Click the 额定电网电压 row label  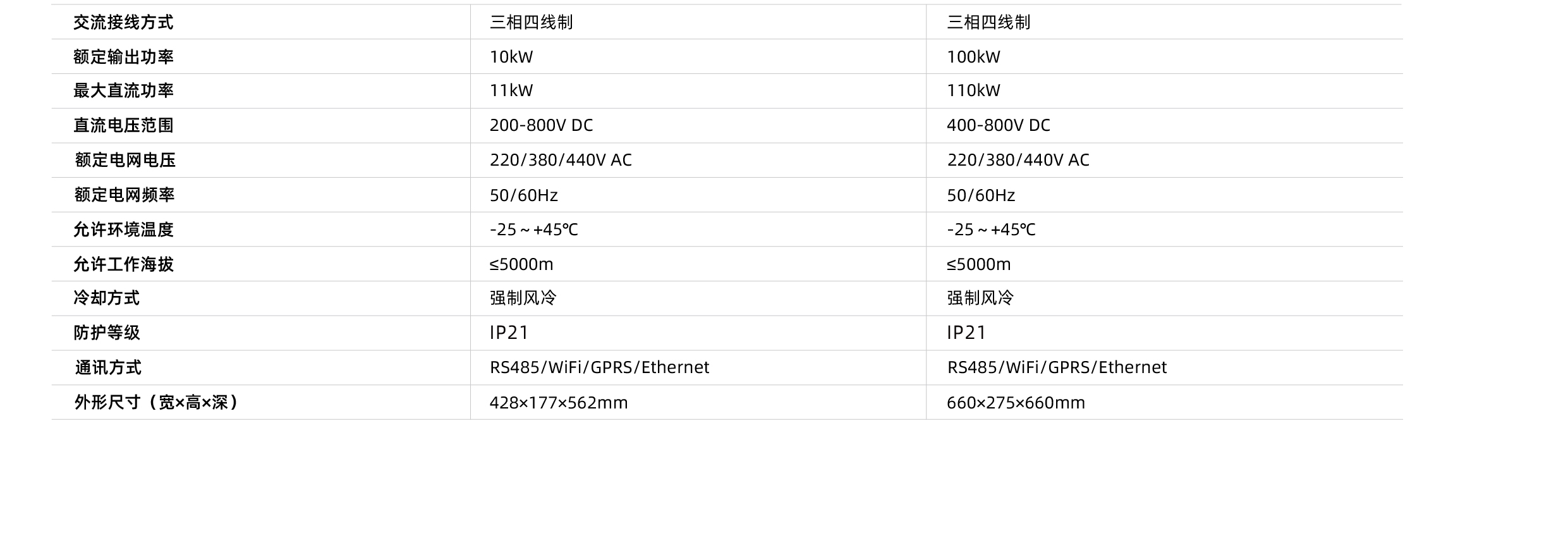[x=125, y=160]
